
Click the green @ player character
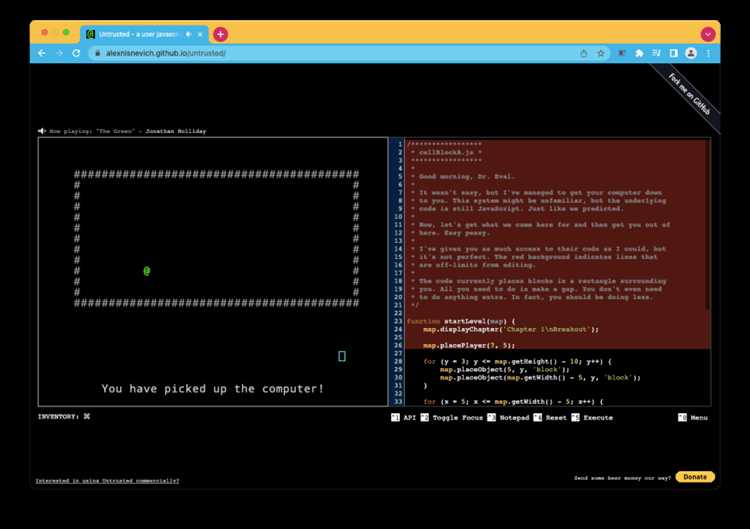click(147, 271)
